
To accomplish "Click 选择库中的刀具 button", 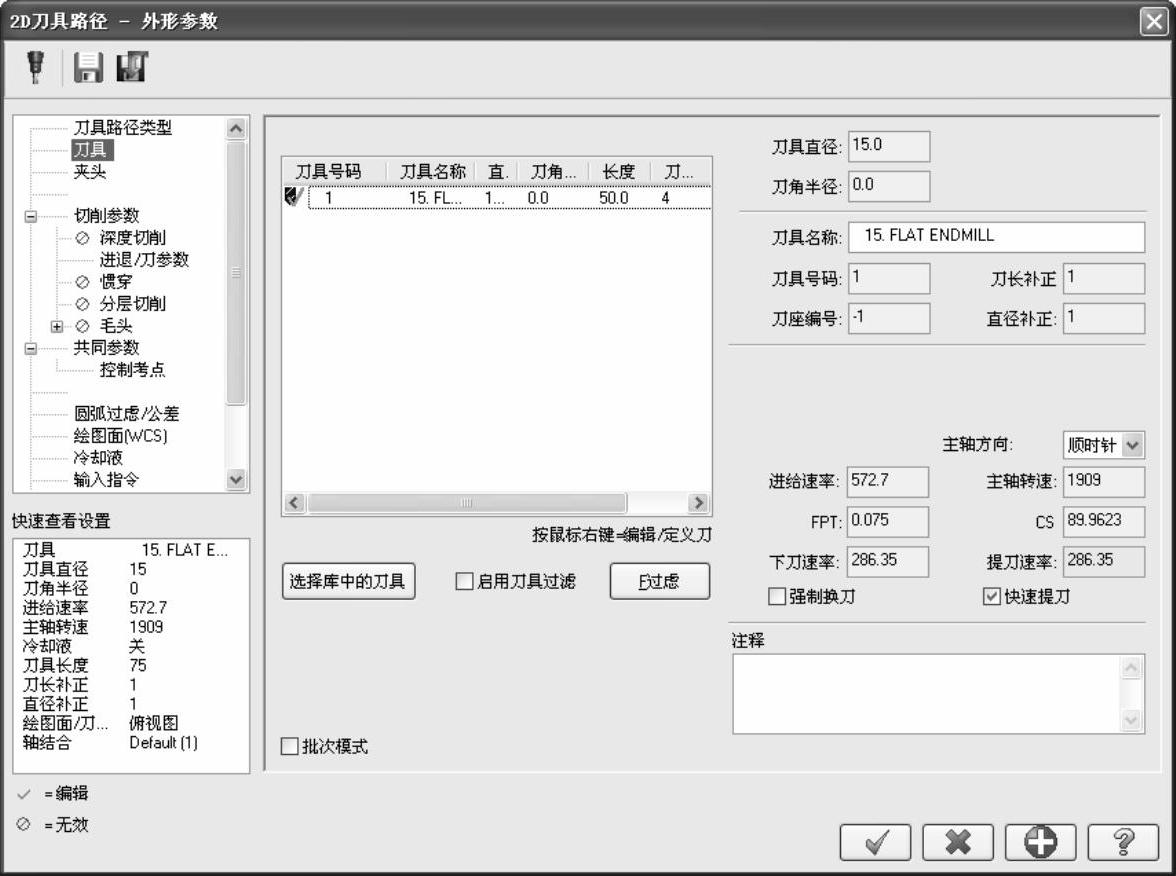I will pos(349,581).
